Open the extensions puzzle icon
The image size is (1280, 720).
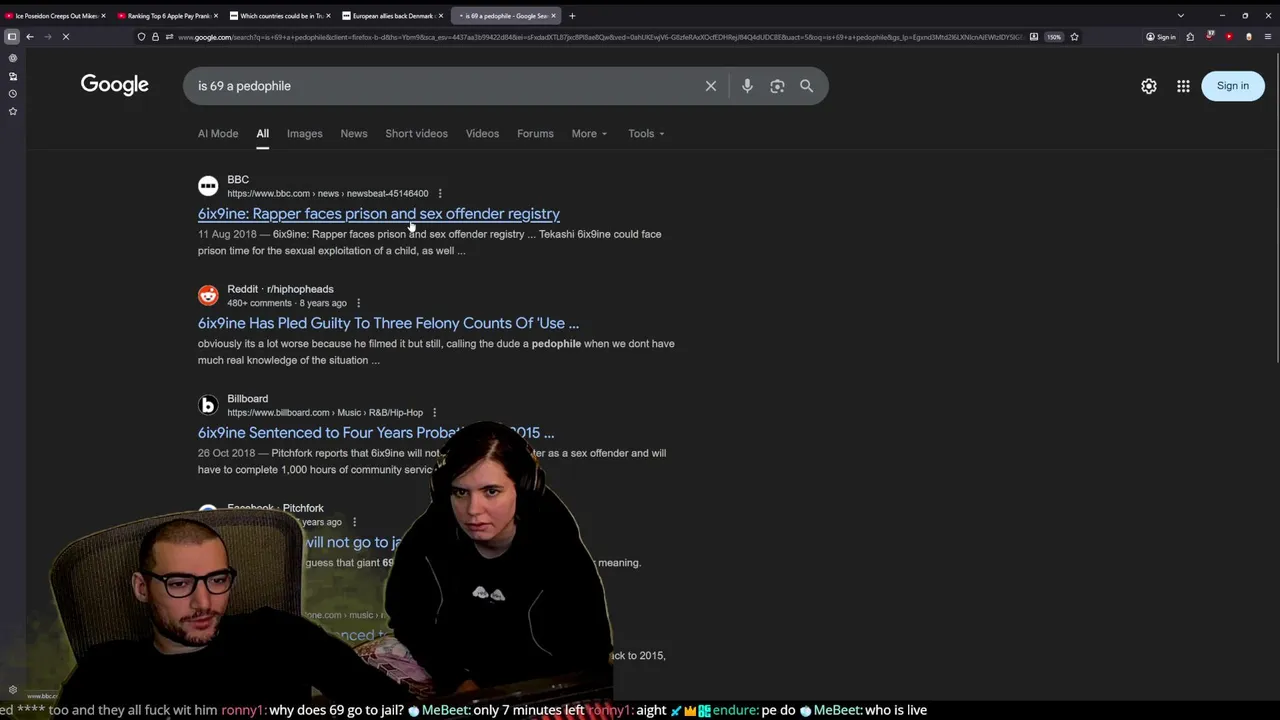click(1190, 37)
